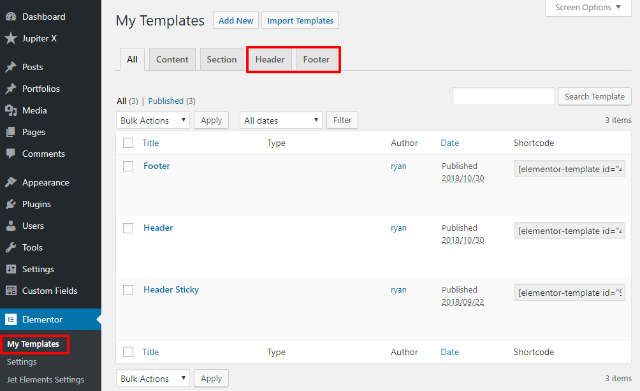The width and height of the screenshot is (640, 391).
Task: Expand the Screen Options panel
Action: click(588, 7)
